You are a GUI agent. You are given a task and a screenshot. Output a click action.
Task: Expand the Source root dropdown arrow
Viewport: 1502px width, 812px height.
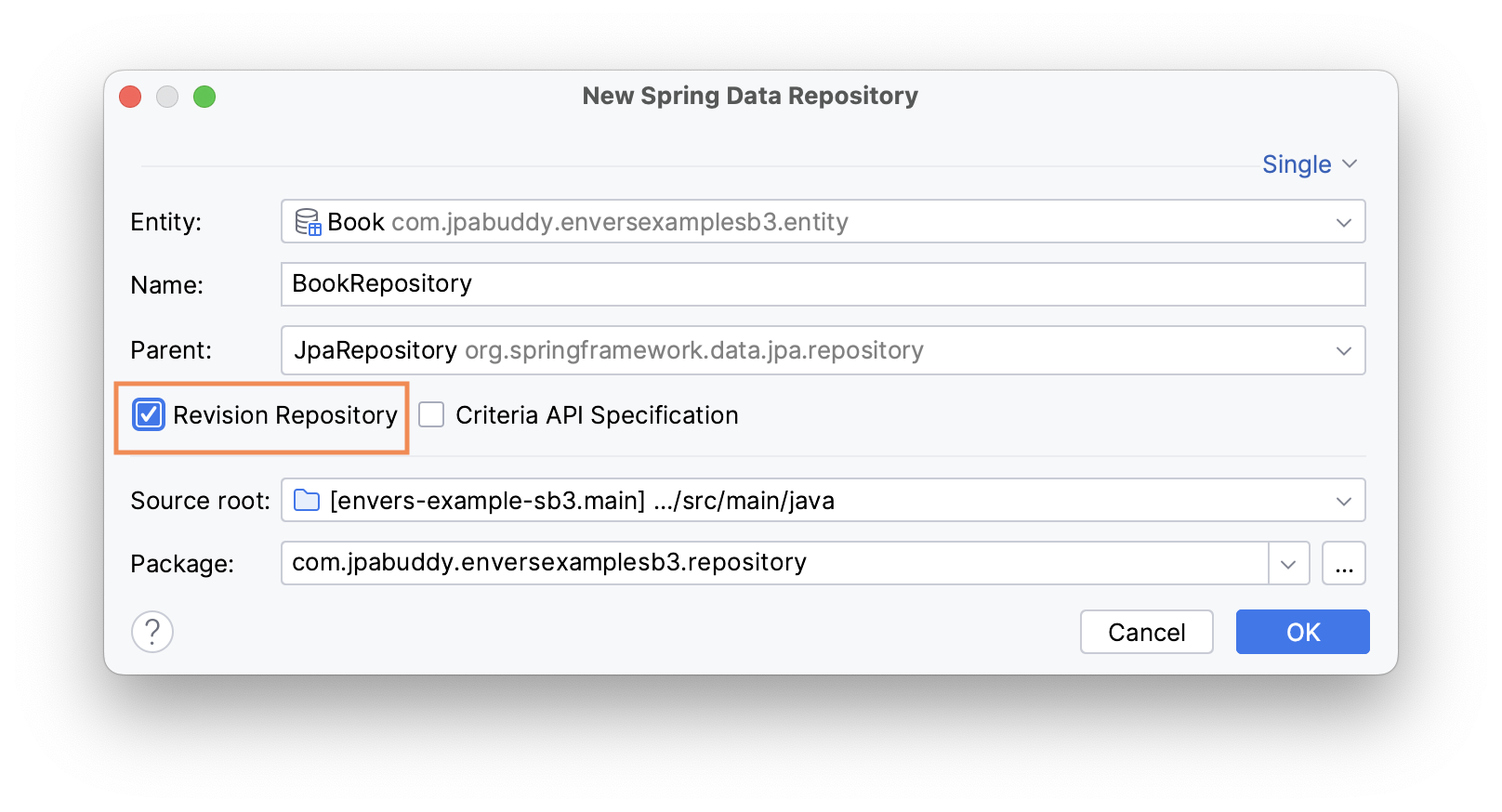(1343, 501)
